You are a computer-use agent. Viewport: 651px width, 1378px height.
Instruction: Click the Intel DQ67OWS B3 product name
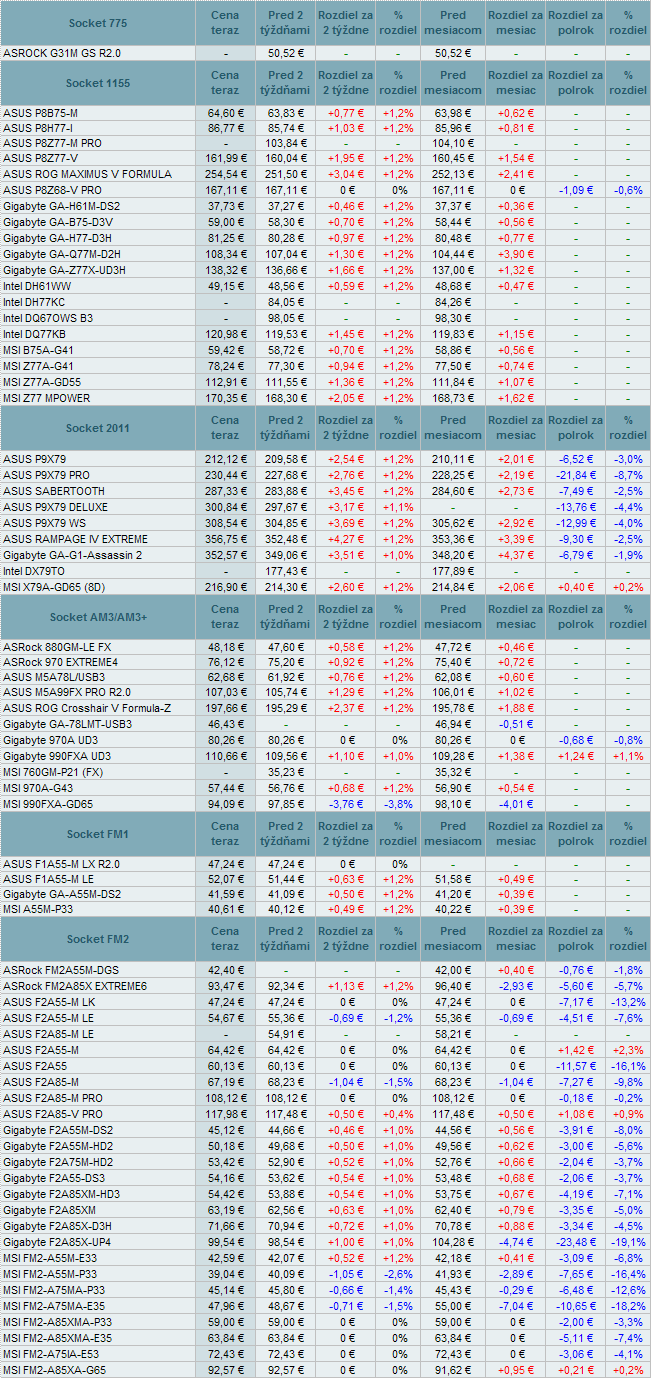coord(48,318)
